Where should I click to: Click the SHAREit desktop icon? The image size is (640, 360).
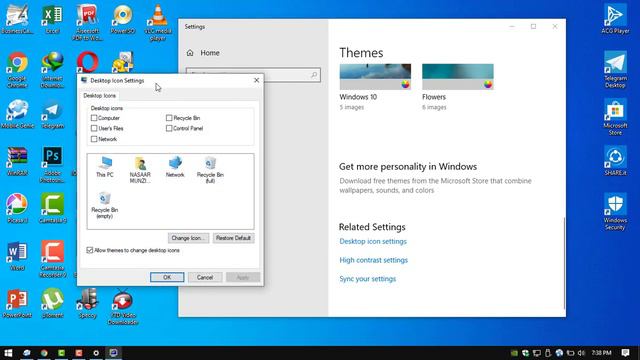pos(615,161)
